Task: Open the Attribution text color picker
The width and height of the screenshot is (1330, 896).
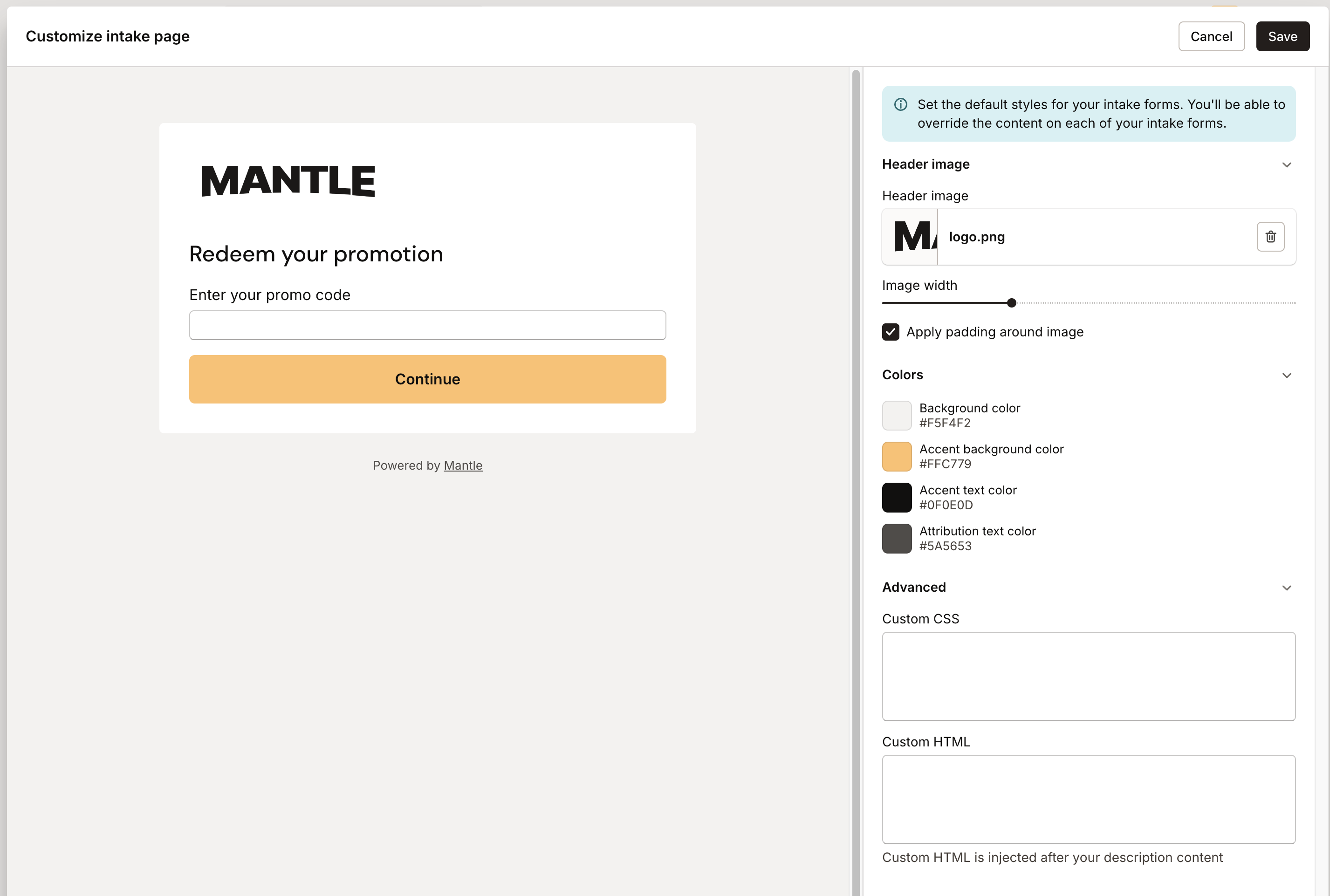Action: pos(896,538)
